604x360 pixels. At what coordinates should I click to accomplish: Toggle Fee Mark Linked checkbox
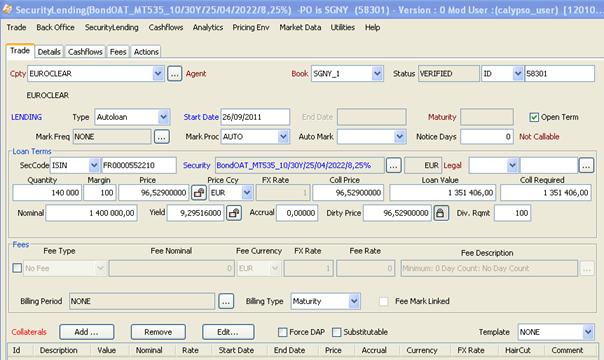click(384, 301)
